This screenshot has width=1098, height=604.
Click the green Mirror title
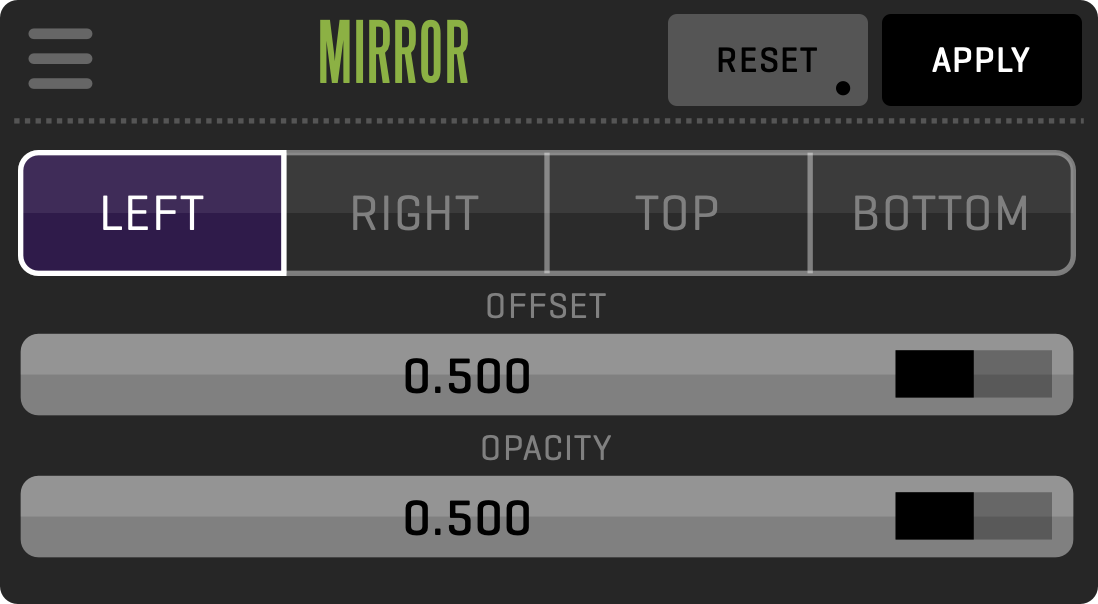394,54
